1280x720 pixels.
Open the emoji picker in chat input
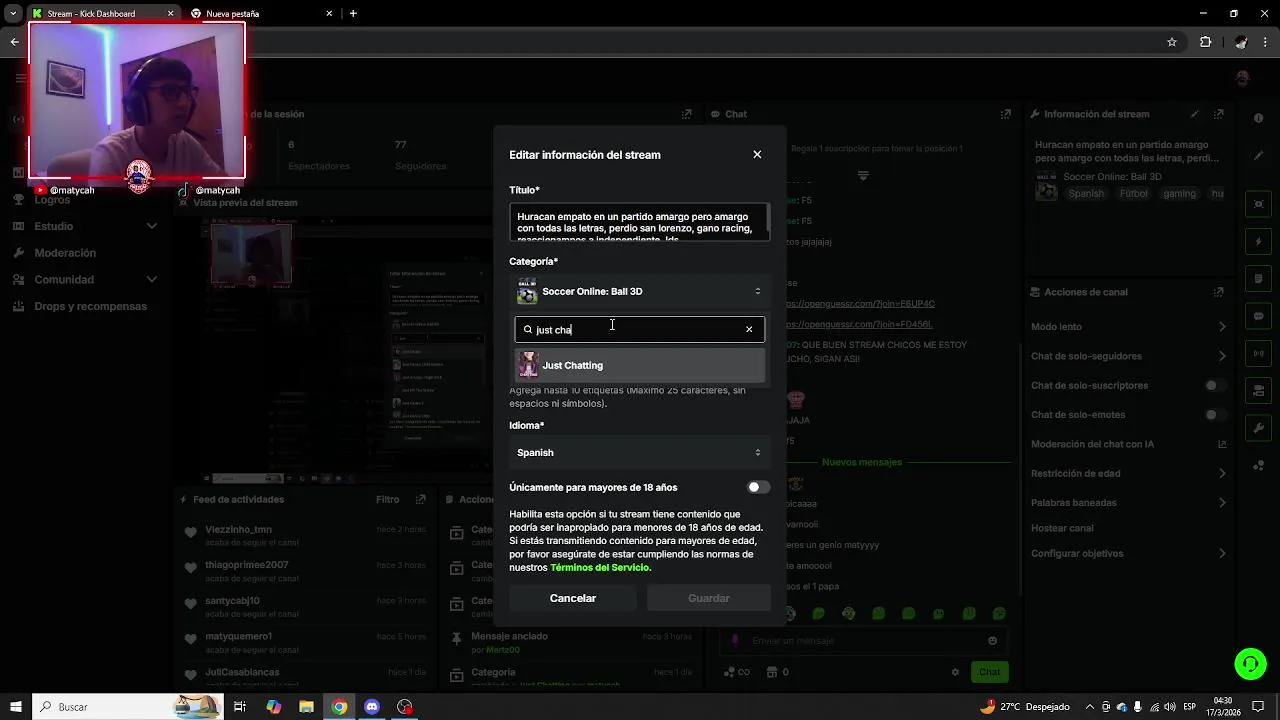992,641
